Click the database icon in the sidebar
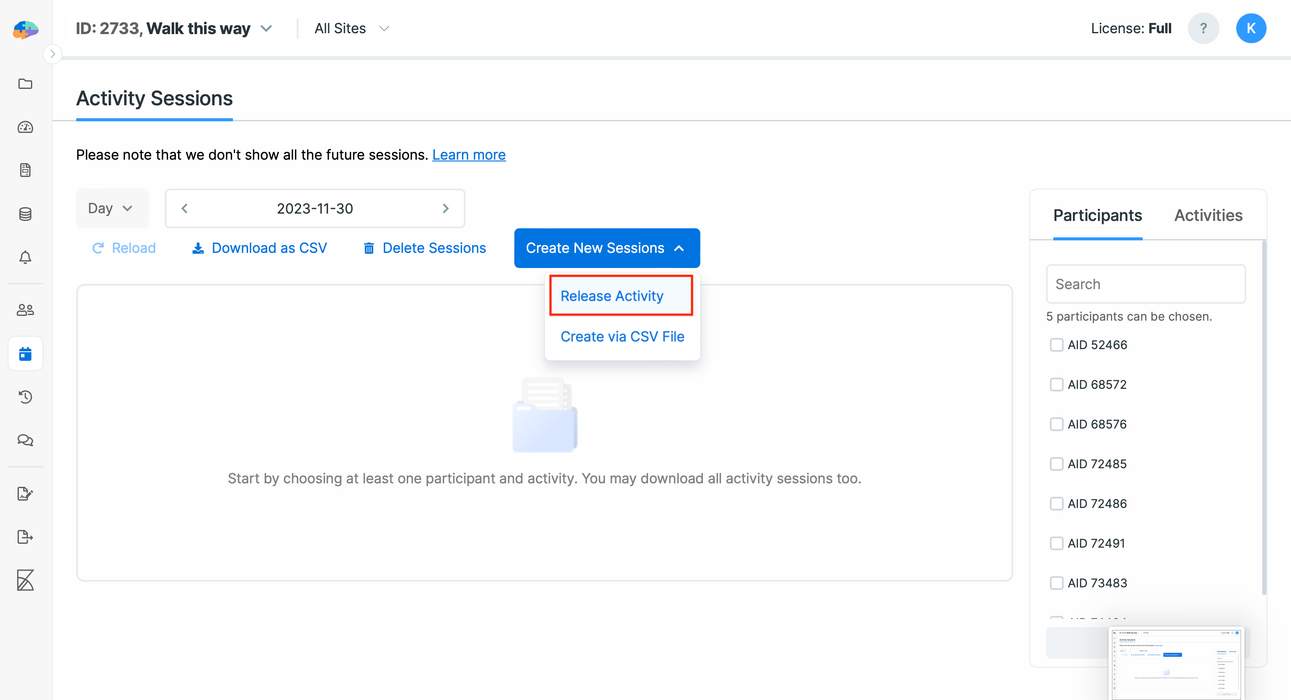The width and height of the screenshot is (1291, 700). click(25, 214)
